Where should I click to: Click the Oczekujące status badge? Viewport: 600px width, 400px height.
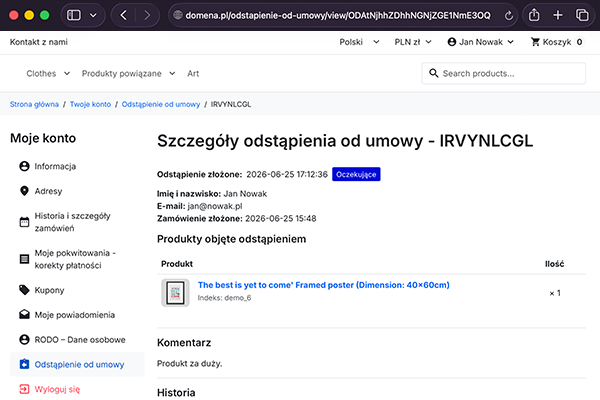click(x=356, y=174)
